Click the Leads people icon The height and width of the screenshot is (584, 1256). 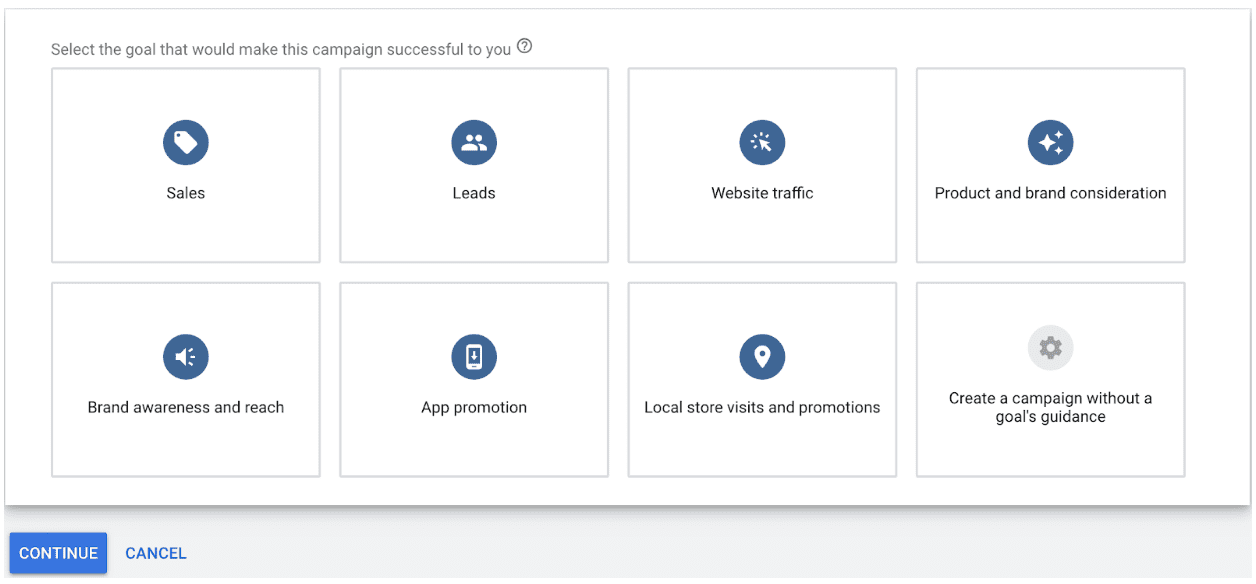[x=474, y=143]
